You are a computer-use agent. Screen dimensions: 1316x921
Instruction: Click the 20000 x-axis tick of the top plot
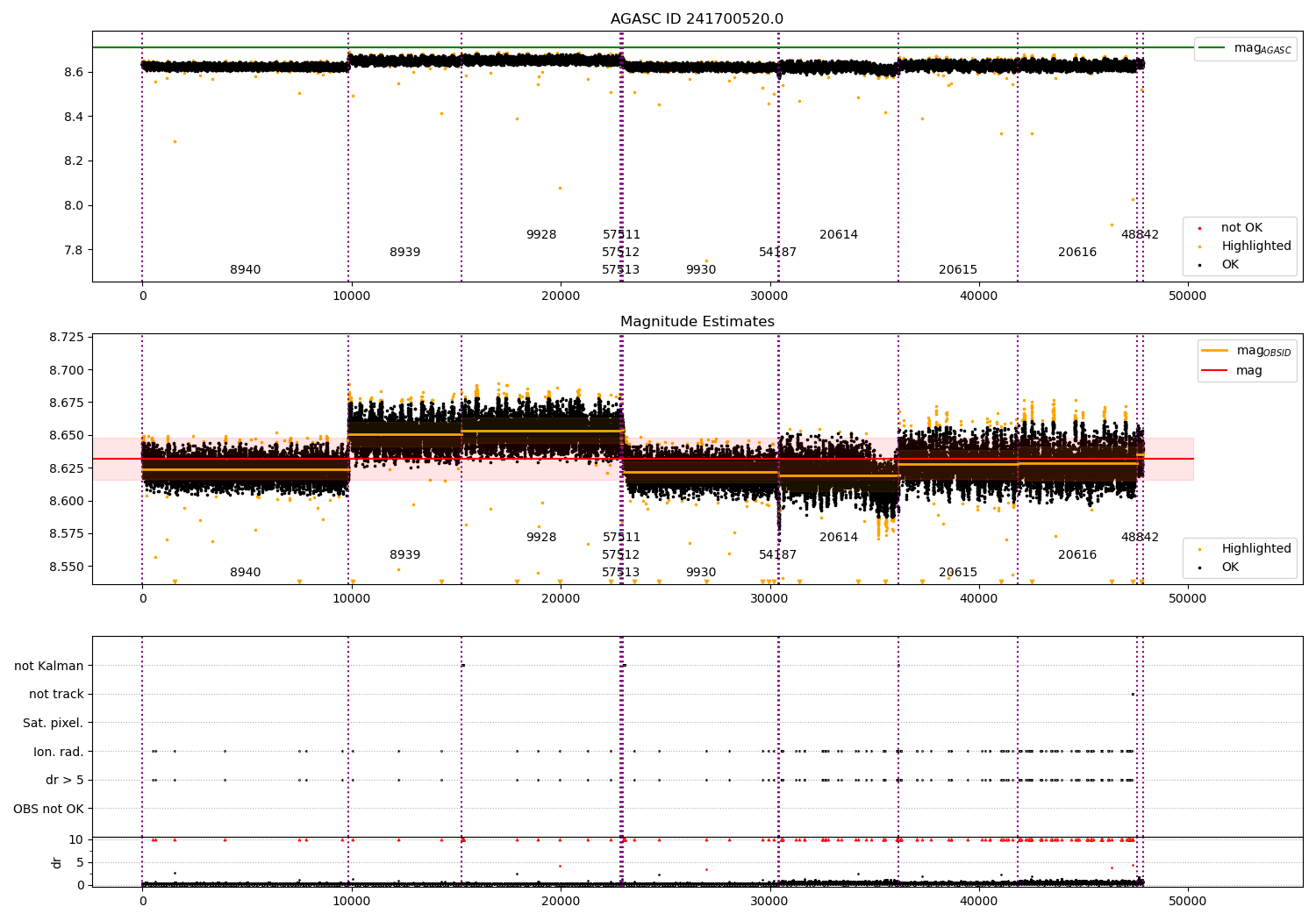[x=561, y=296]
